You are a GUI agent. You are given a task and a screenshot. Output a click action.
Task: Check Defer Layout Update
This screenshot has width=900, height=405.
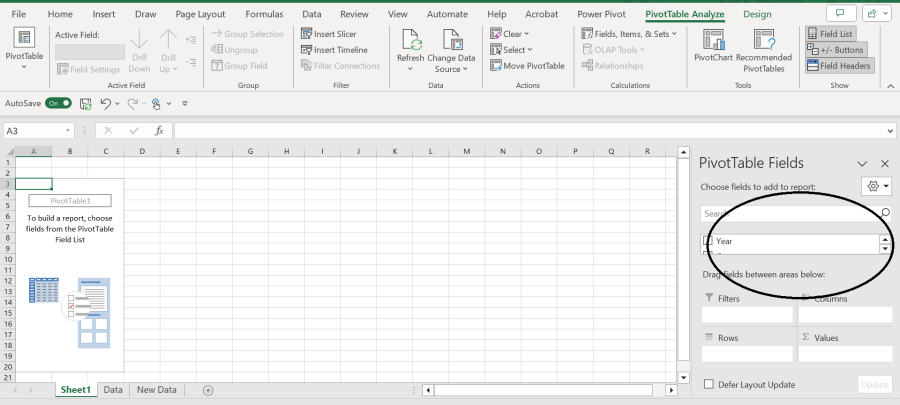709,384
